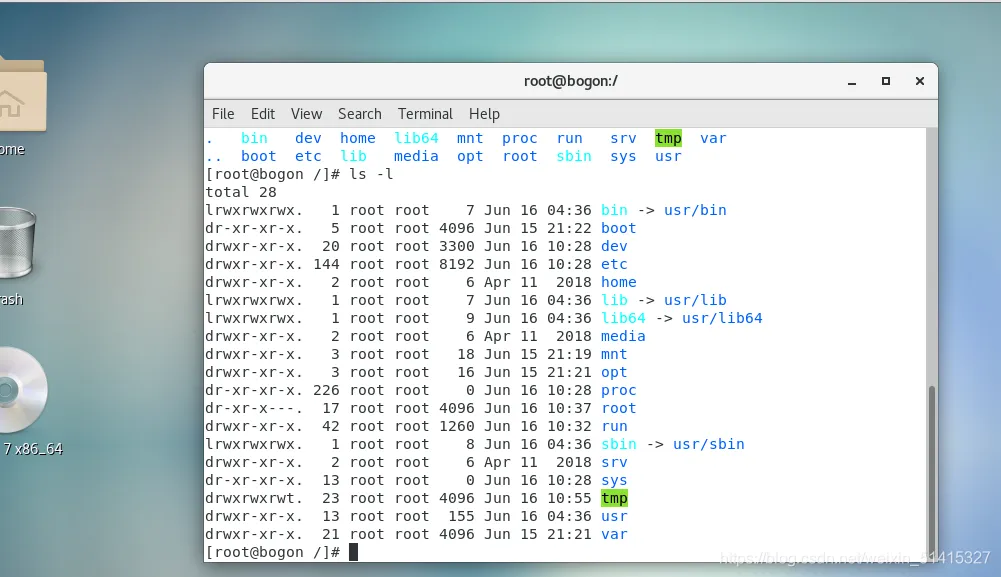Open the Home folder desktop icon
The image size is (1001, 577).
coord(22,96)
